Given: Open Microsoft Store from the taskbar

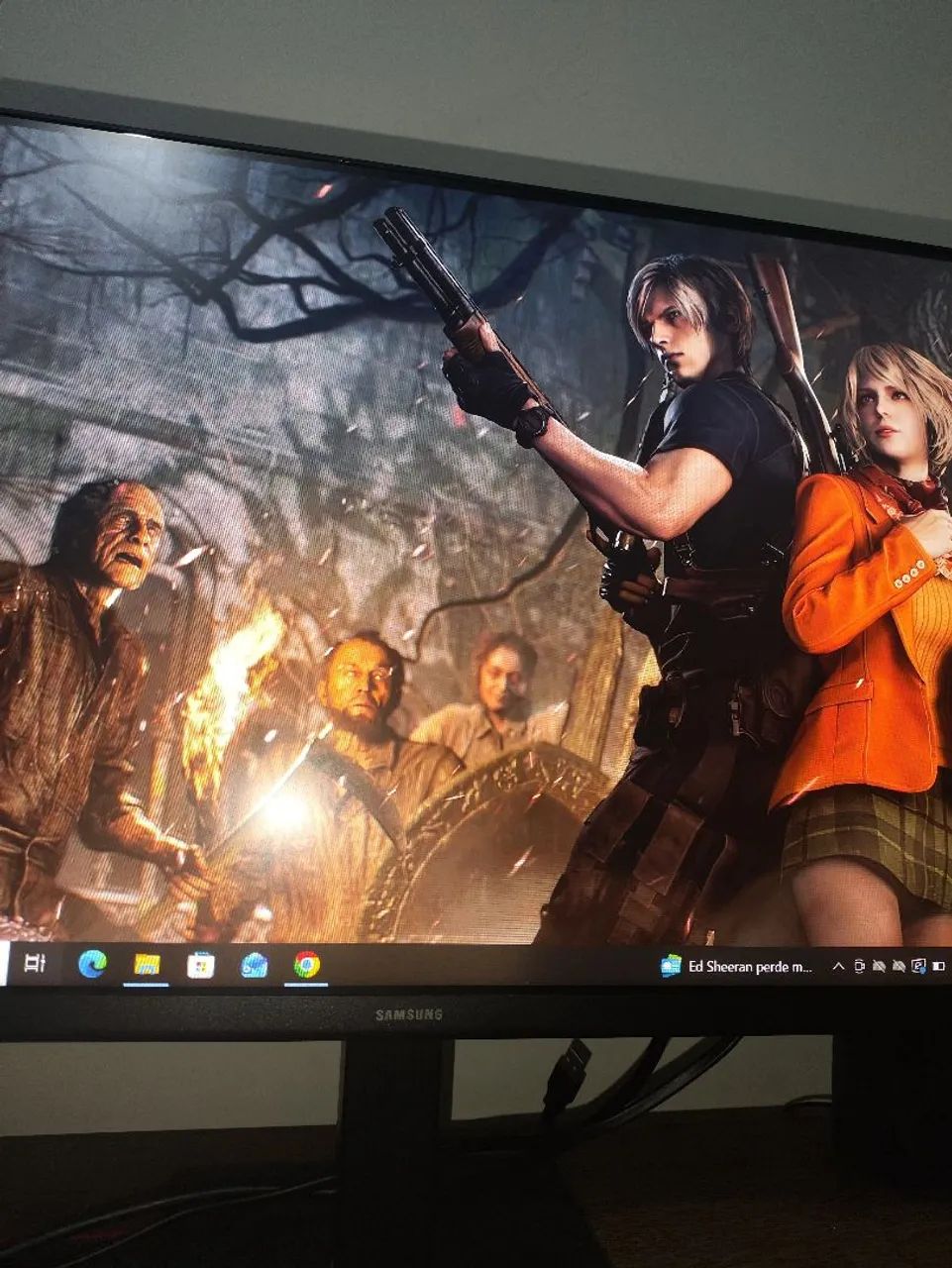Looking at the screenshot, I should point(200,965).
